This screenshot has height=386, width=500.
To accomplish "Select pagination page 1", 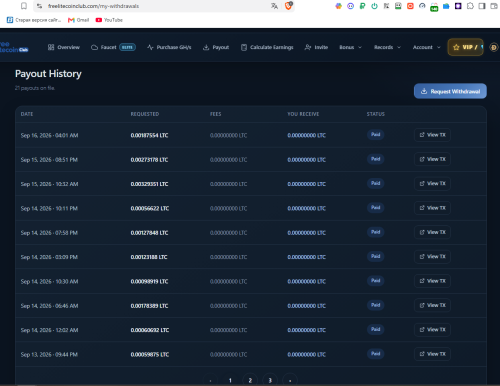I will 230,380.
